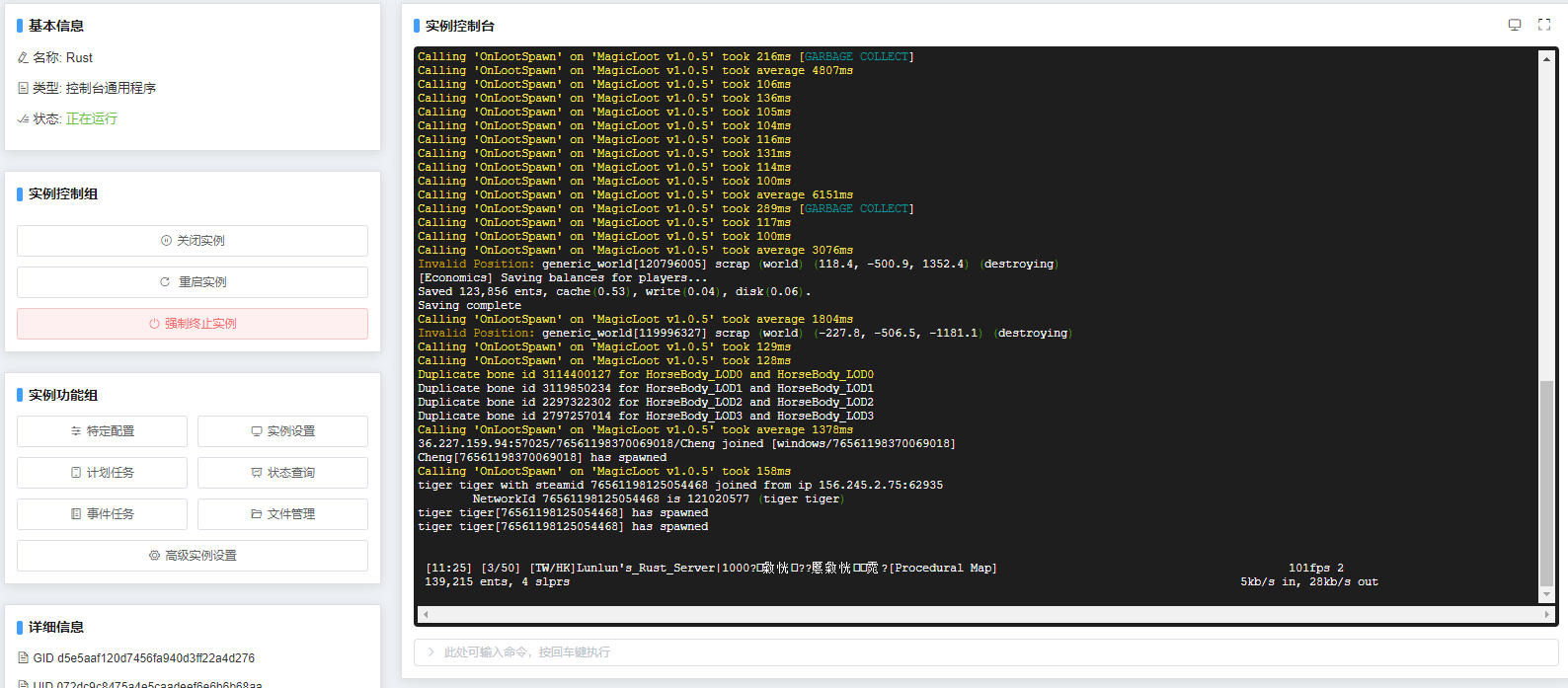Click the 正在运行 status text

tap(92, 118)
